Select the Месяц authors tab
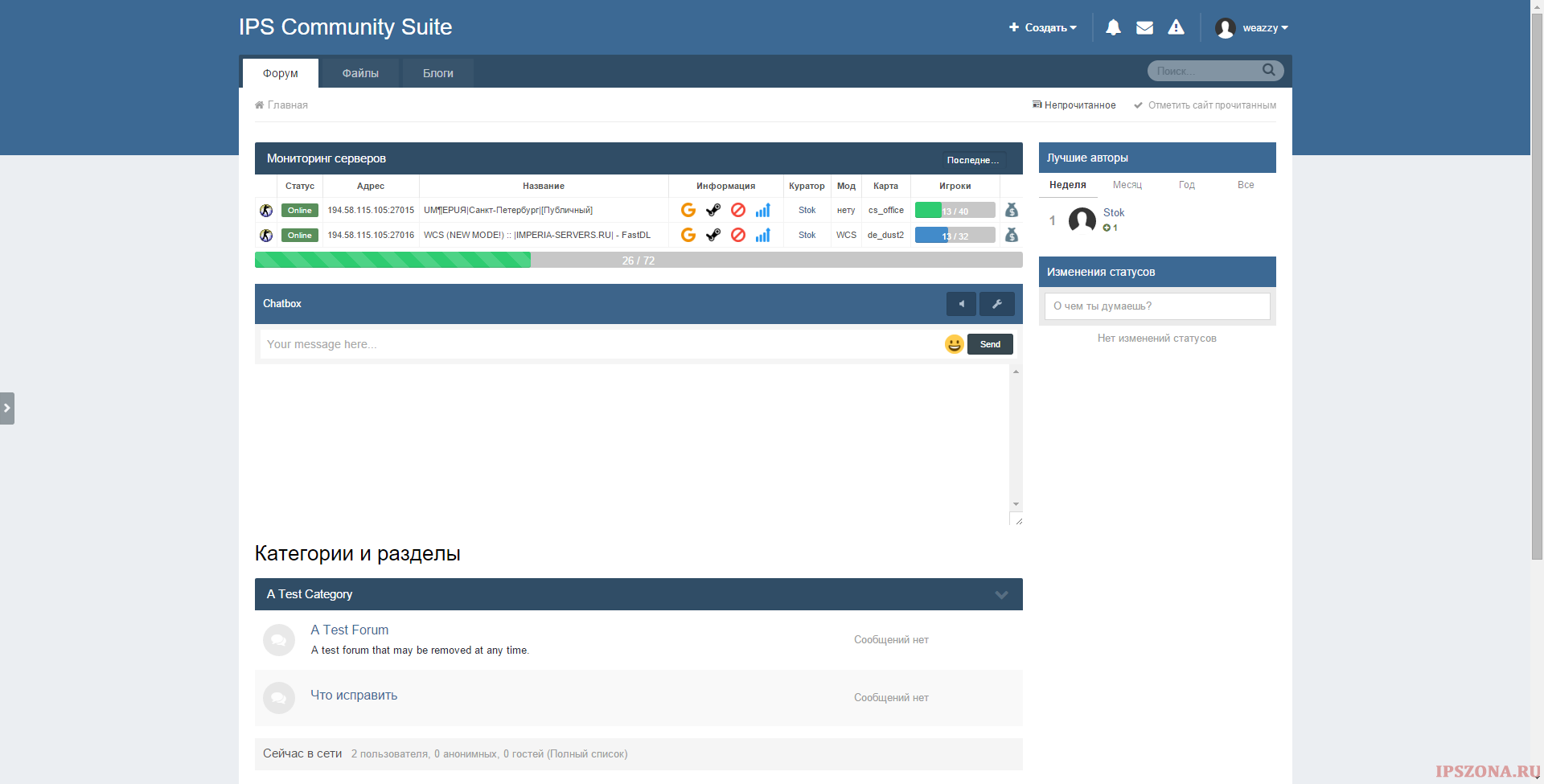 1127,185
